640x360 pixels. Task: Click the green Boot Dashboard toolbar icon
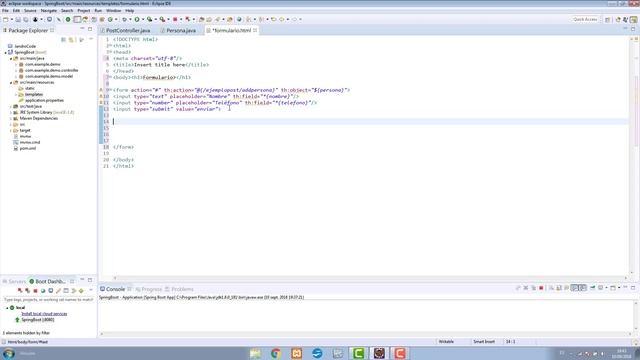pyautogui.click(x=68, y=19)
